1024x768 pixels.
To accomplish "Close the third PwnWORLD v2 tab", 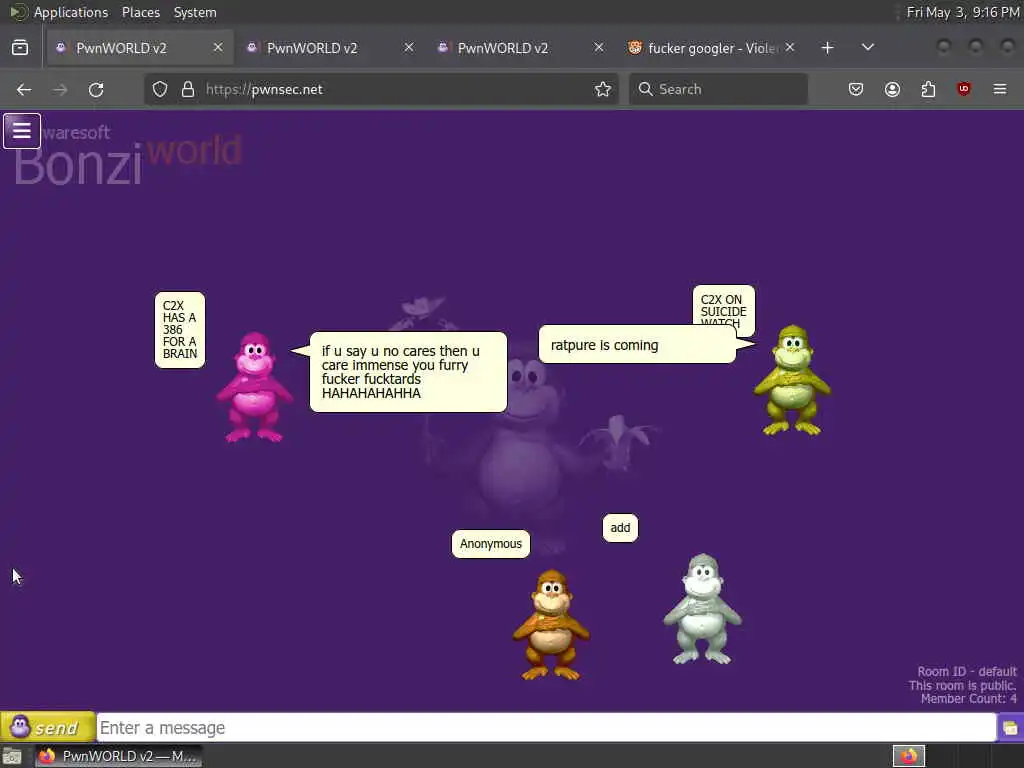I will (x=599, y=48).
